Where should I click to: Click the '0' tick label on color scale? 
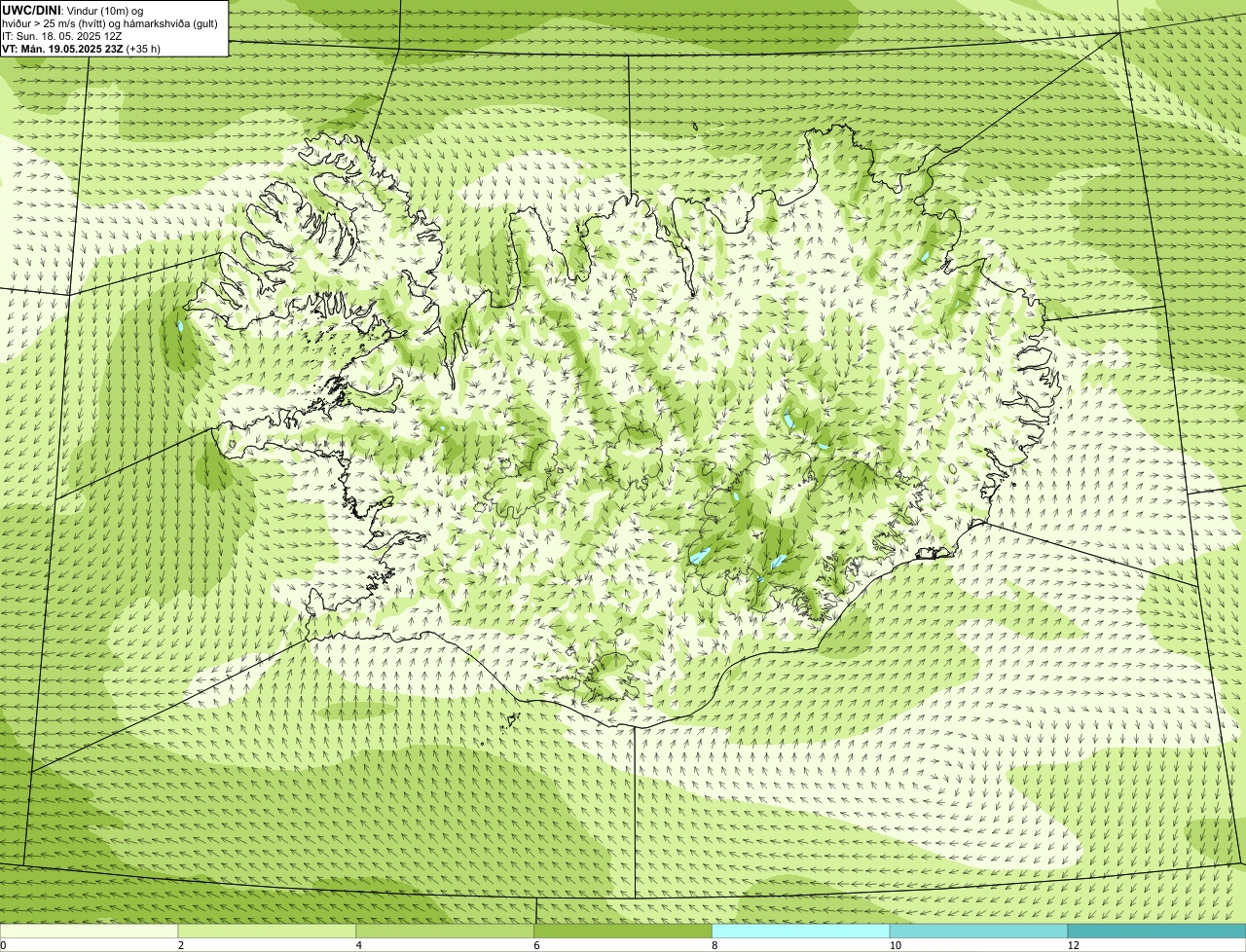click(x=3, y=945)
